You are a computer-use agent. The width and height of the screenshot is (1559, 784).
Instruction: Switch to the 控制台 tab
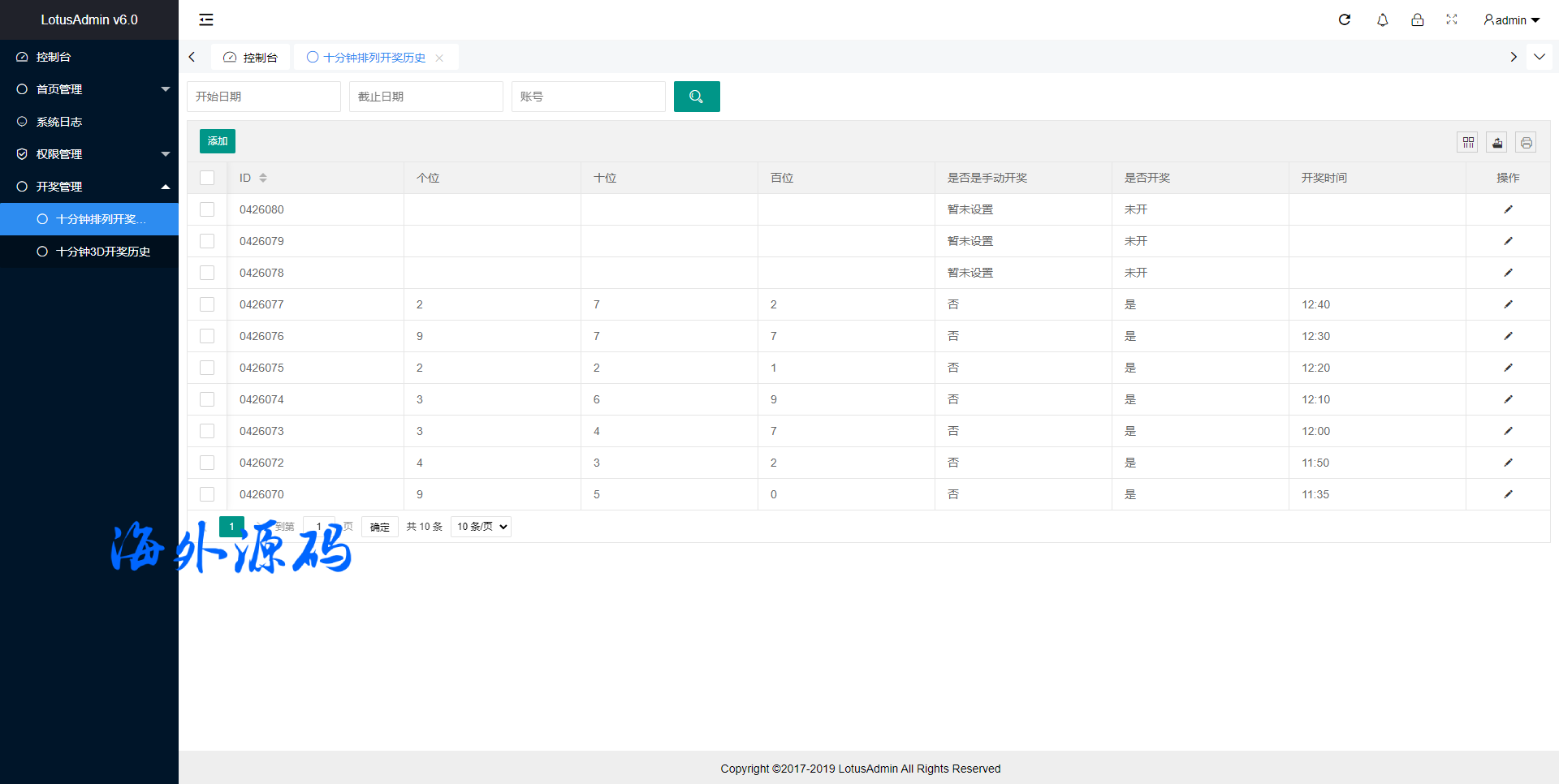(x=251, y=58)
